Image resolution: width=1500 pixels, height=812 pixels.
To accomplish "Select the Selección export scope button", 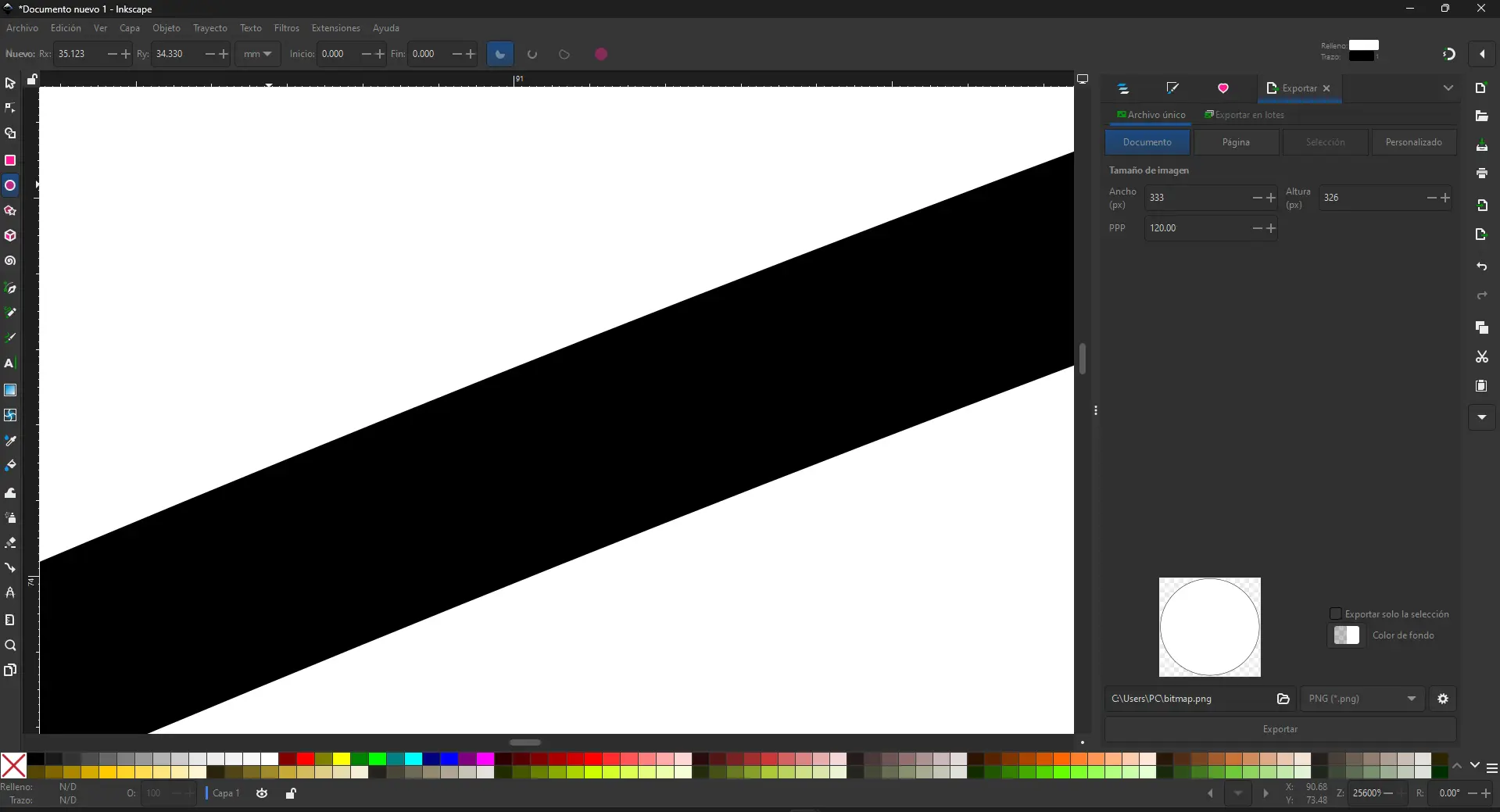I will [x=1326, y=142].
